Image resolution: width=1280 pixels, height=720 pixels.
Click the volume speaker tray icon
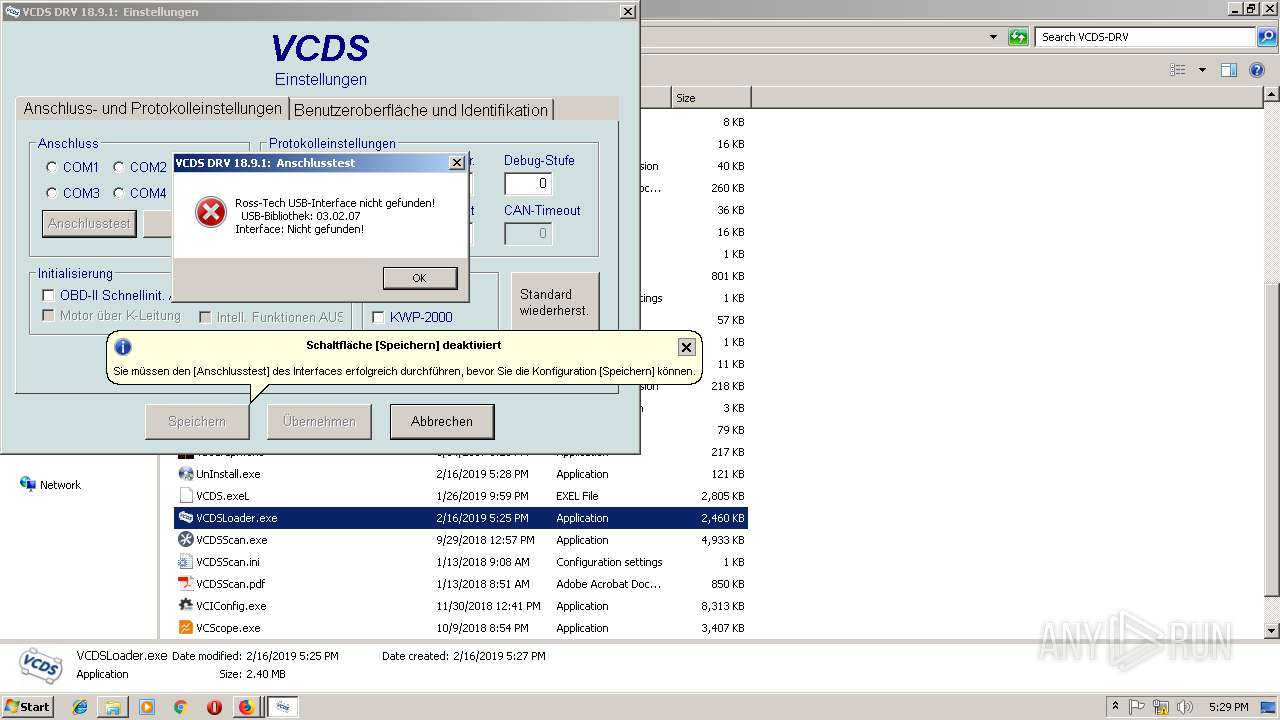1185,707
